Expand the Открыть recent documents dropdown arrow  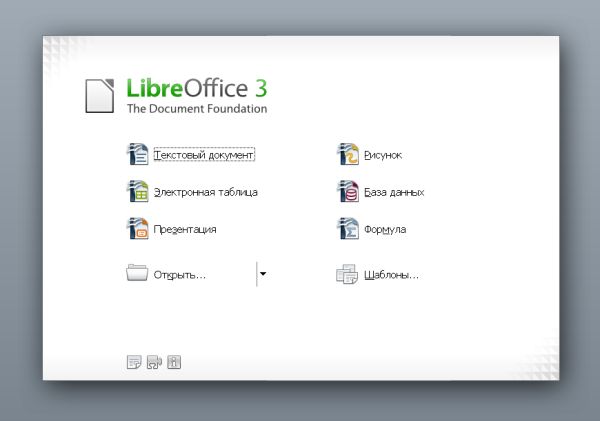point(263,274)
